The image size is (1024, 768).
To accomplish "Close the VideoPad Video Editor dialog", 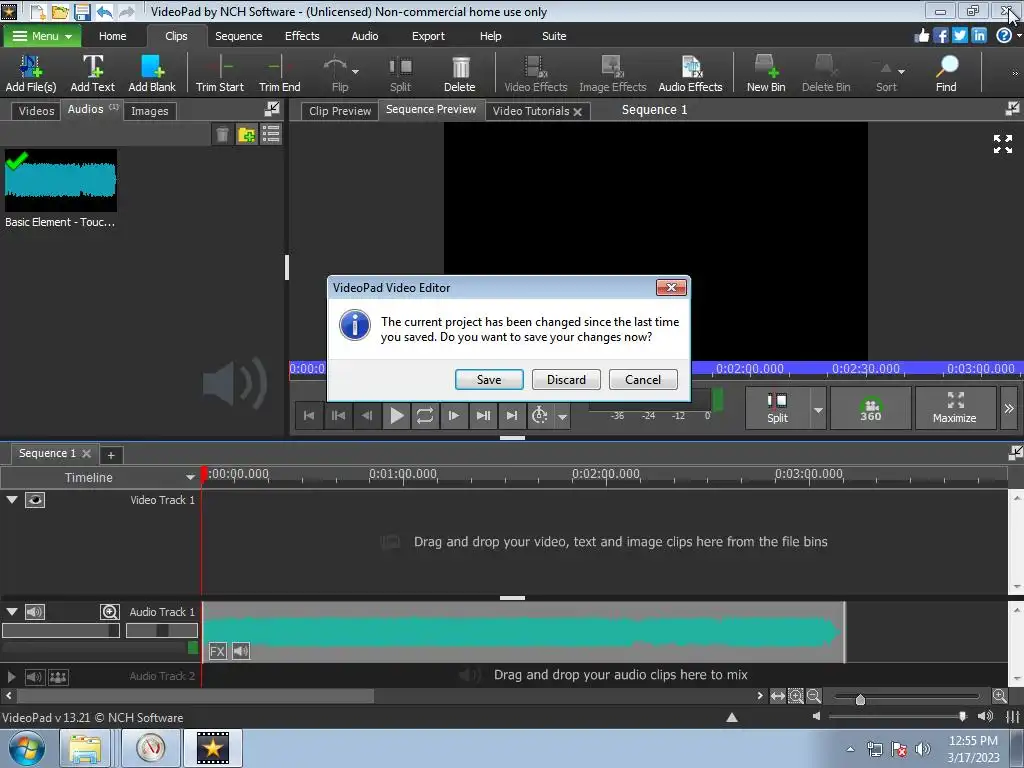I will (671, 287).
